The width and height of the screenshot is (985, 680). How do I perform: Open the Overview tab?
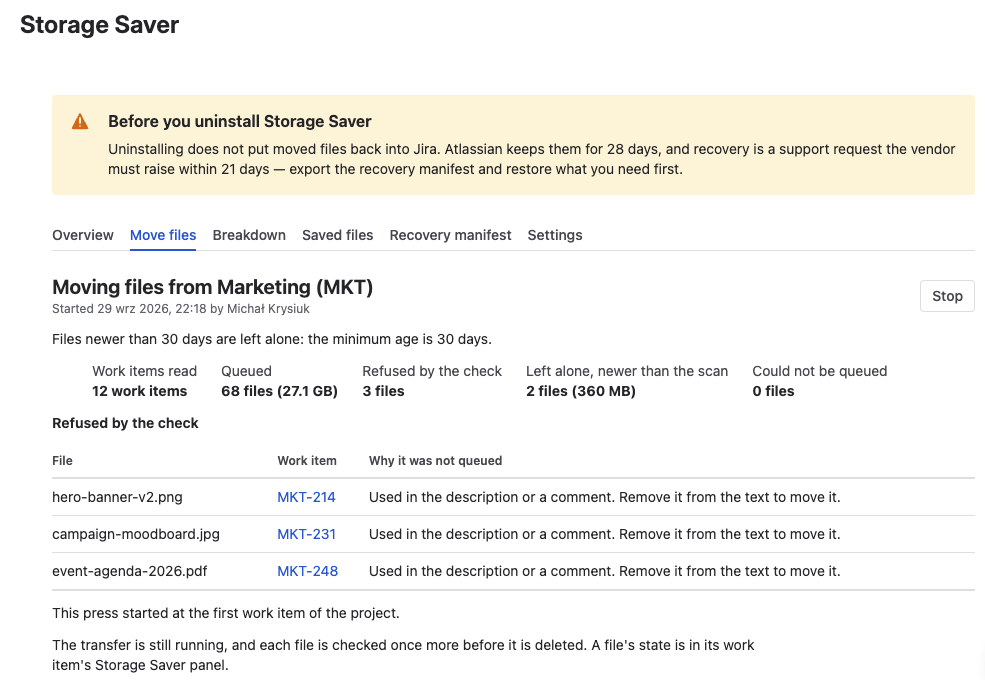(x=83, y=235)
